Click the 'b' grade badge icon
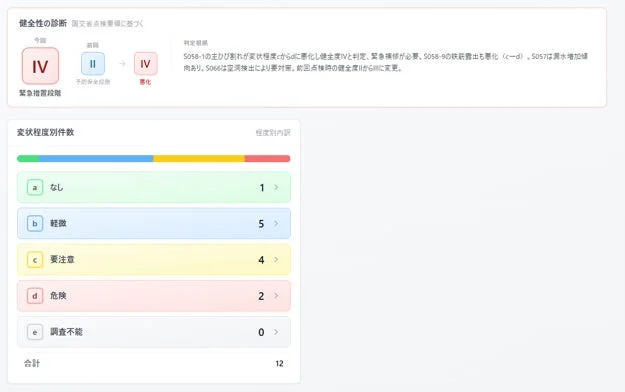 [35, 224]
